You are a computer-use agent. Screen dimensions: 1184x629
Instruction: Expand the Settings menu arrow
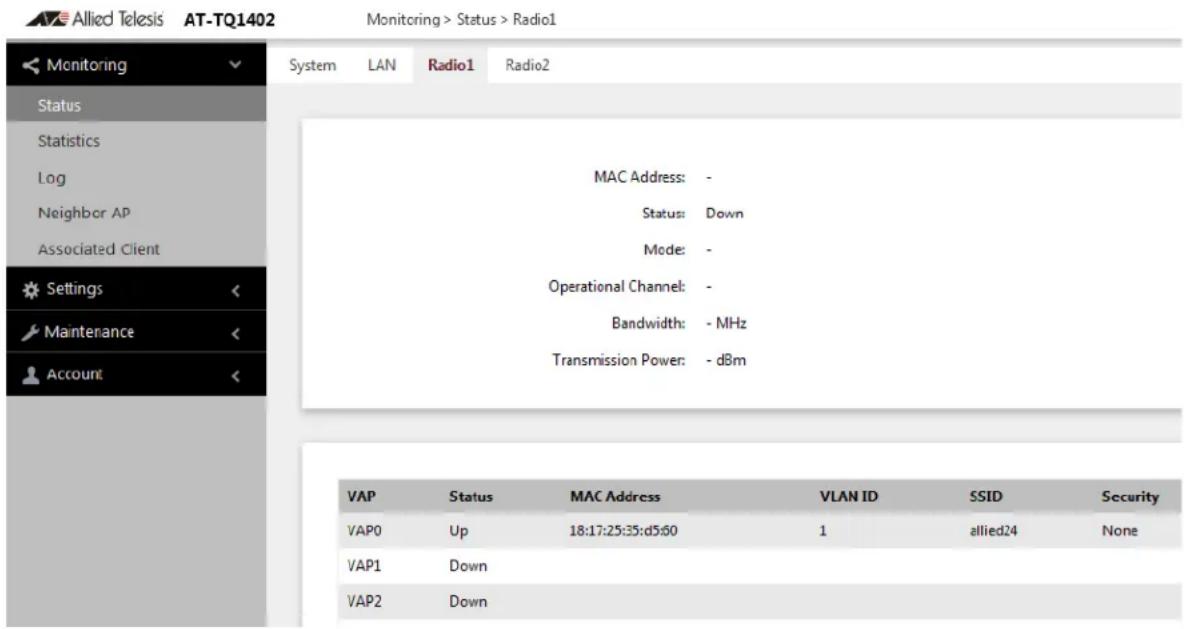pyautogui.click(x=236, y=290)
